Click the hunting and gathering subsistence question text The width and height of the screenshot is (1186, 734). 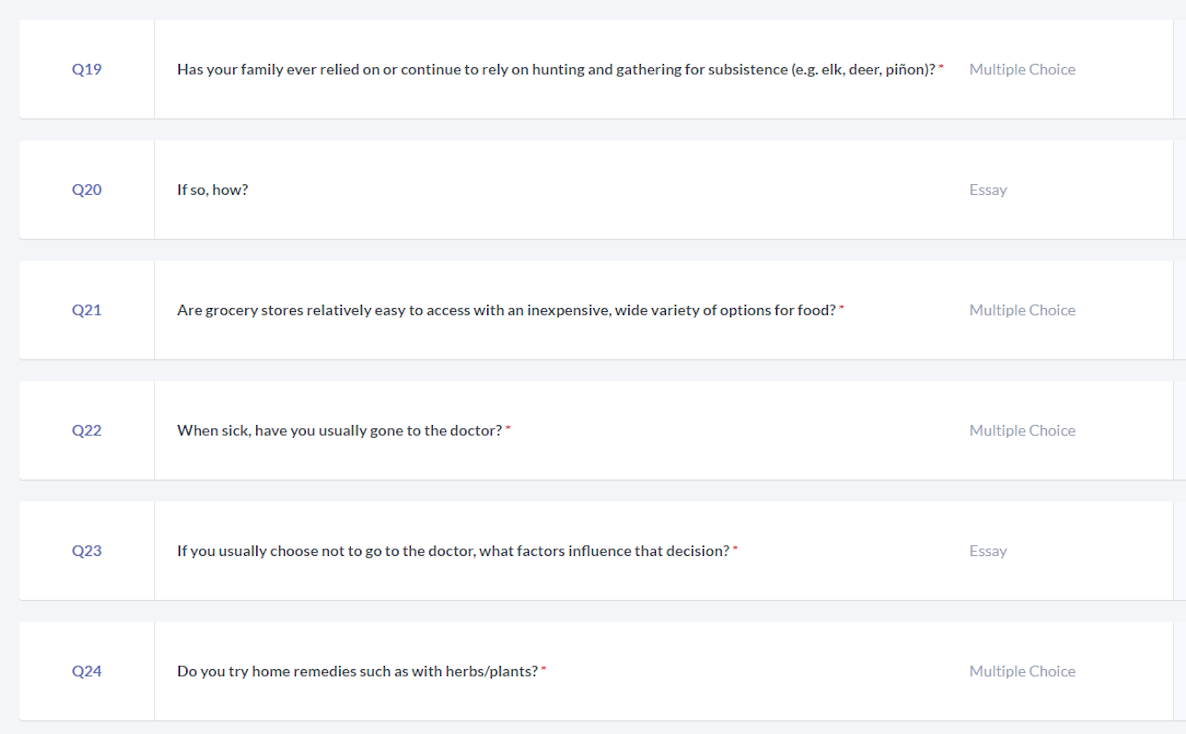click(555, 70)
